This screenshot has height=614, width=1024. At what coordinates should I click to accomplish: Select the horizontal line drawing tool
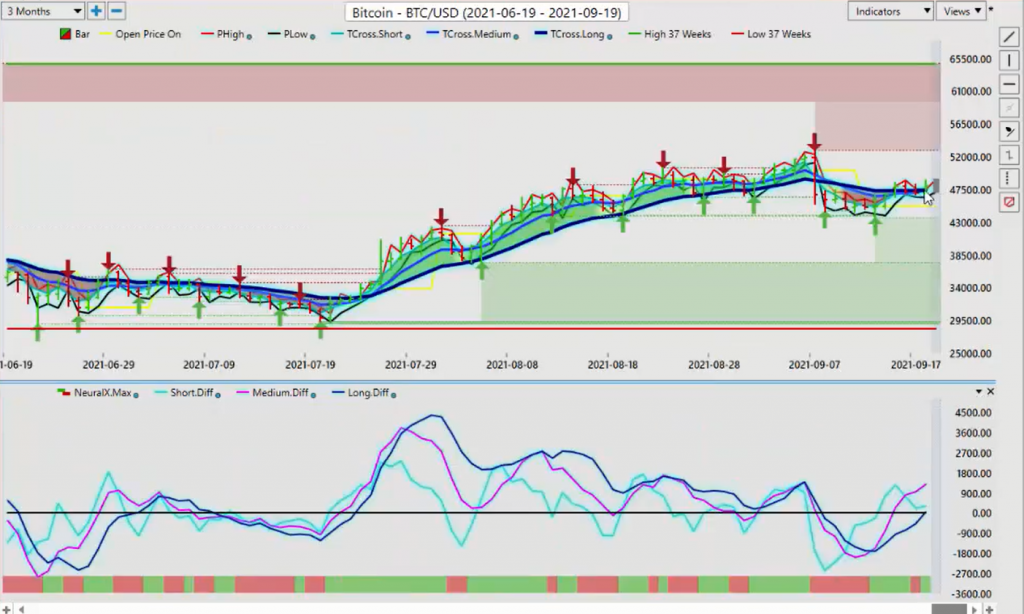tap(1009, 84)
